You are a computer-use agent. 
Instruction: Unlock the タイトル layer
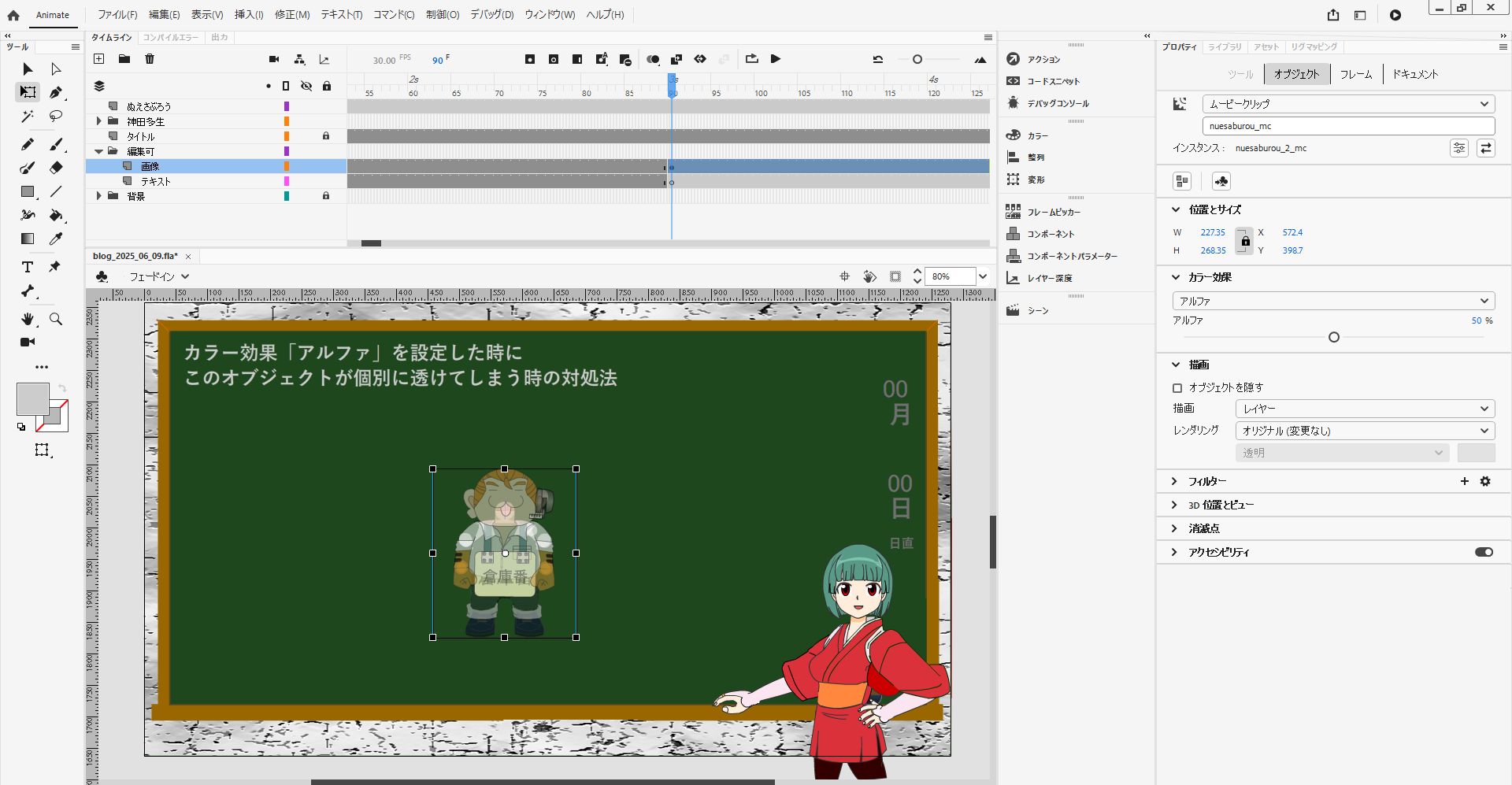click(x=327, y=135)
